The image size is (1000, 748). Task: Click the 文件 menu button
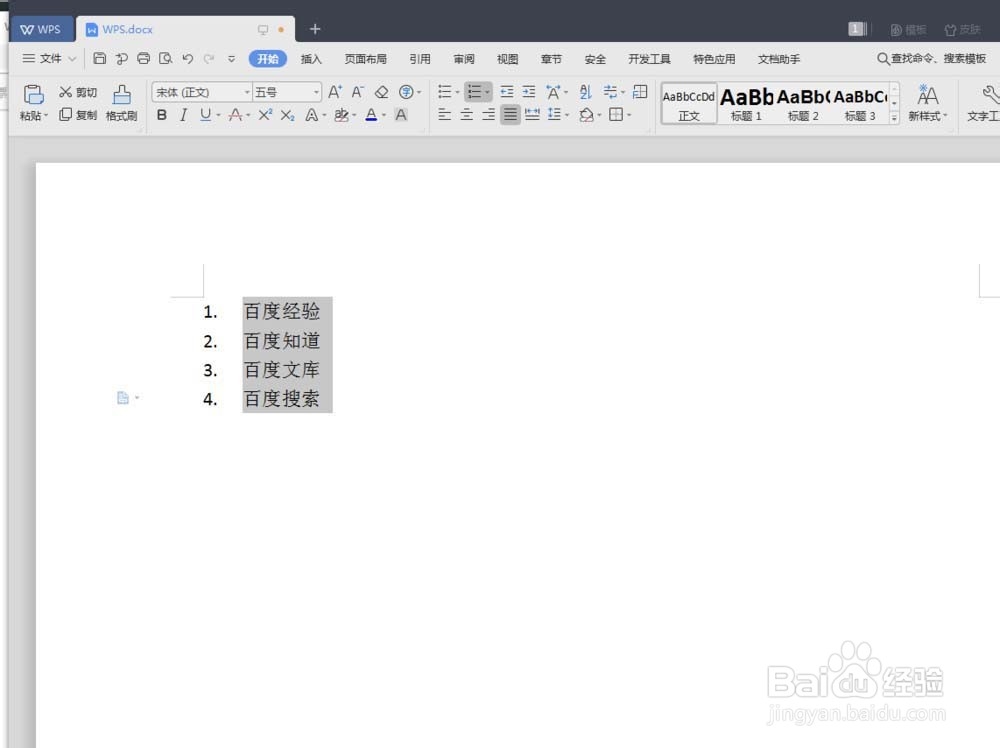[x=49, y=59]
